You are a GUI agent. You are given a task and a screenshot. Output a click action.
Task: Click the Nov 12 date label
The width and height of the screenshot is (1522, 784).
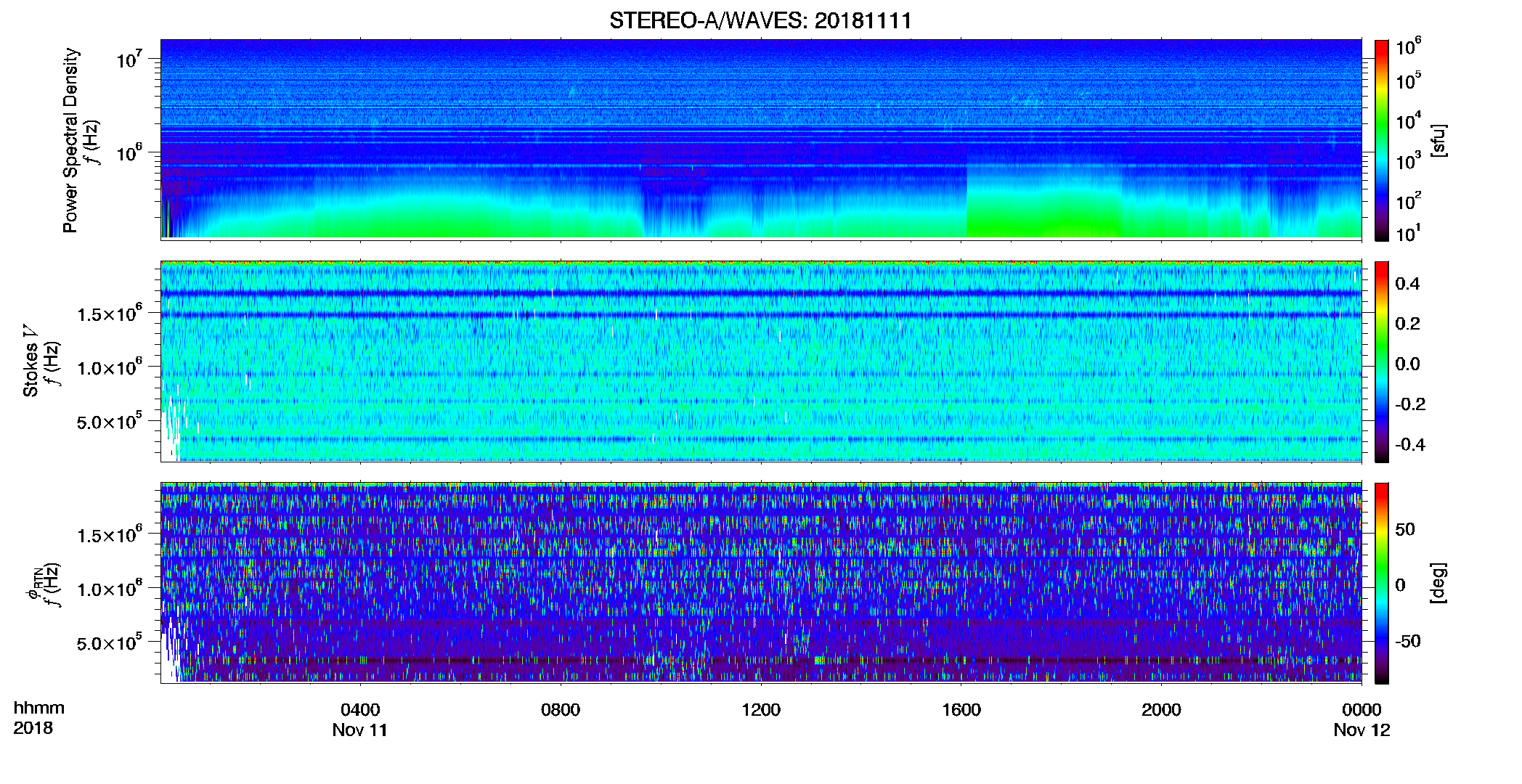pyautogui.click(x=1362, y=730)
